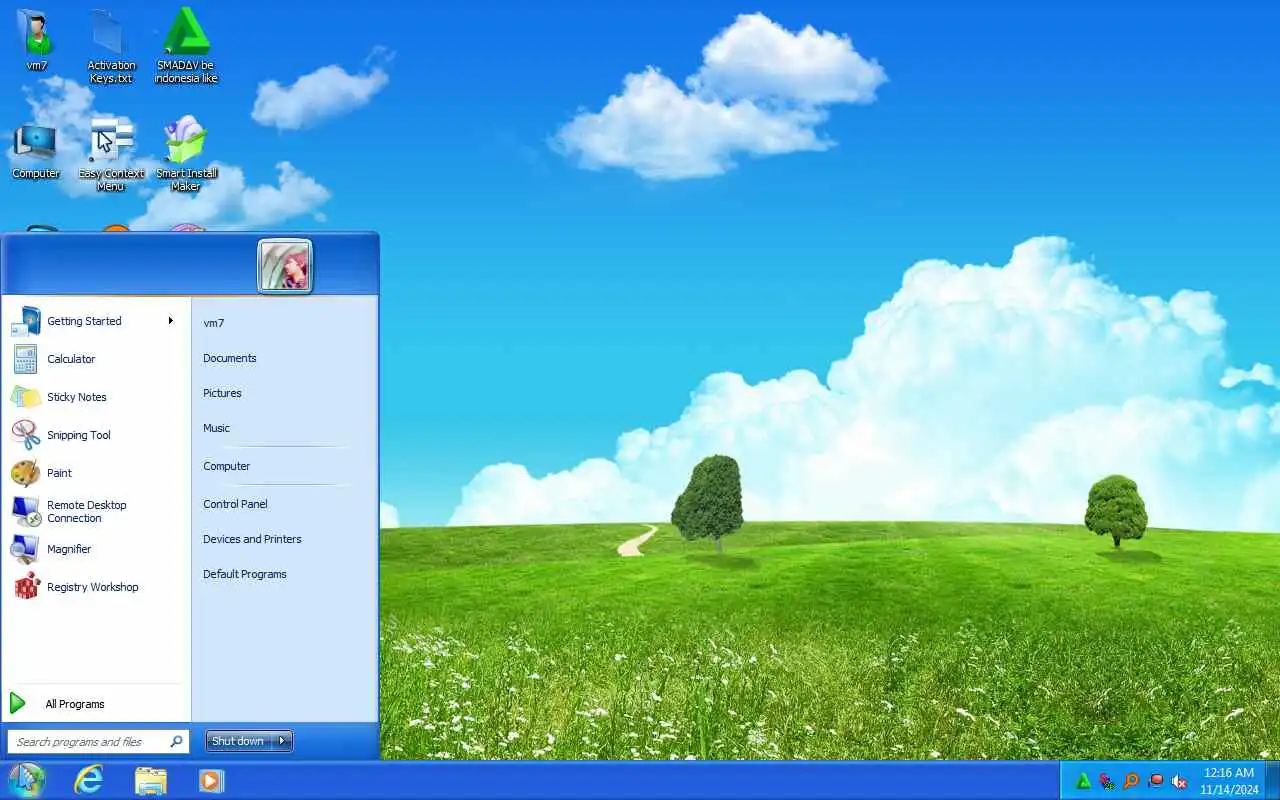Launch Calculator from the Start menu
The image size is (1280, 800).
click(x=95, y=359)
